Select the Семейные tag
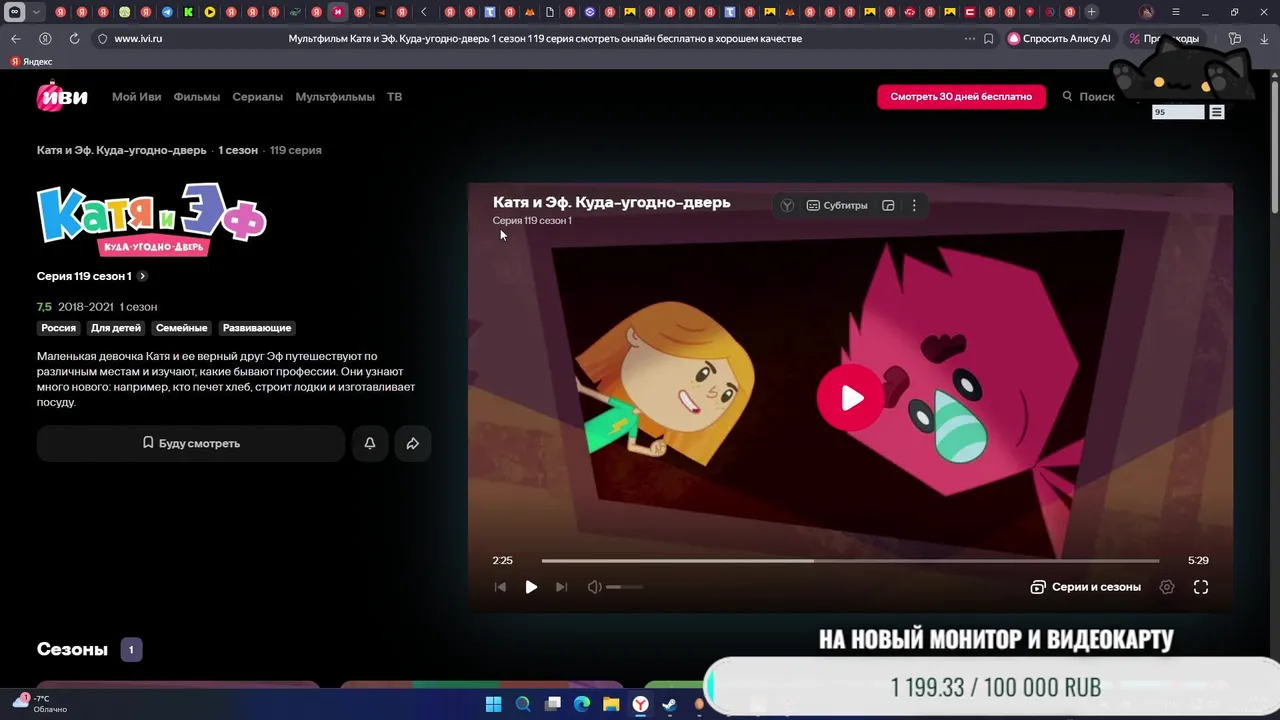 click(181, 328)
